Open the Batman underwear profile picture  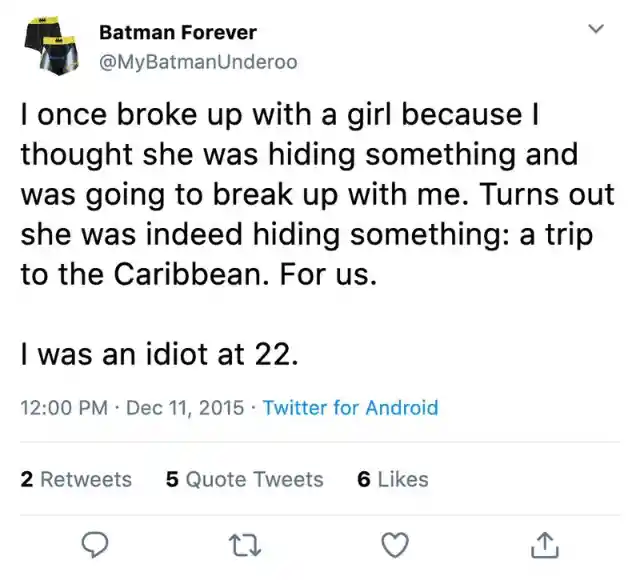[51, 46]
